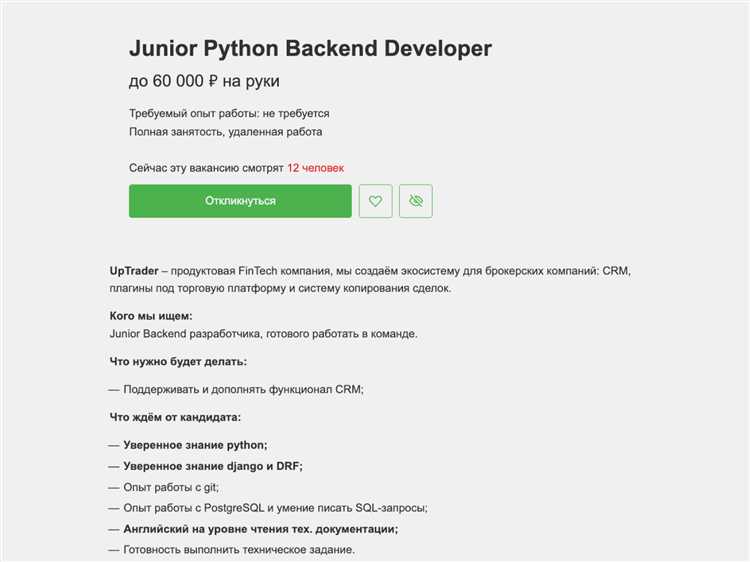
Task: Click the Уверенное знание python requirement
Action: [195, 445]
